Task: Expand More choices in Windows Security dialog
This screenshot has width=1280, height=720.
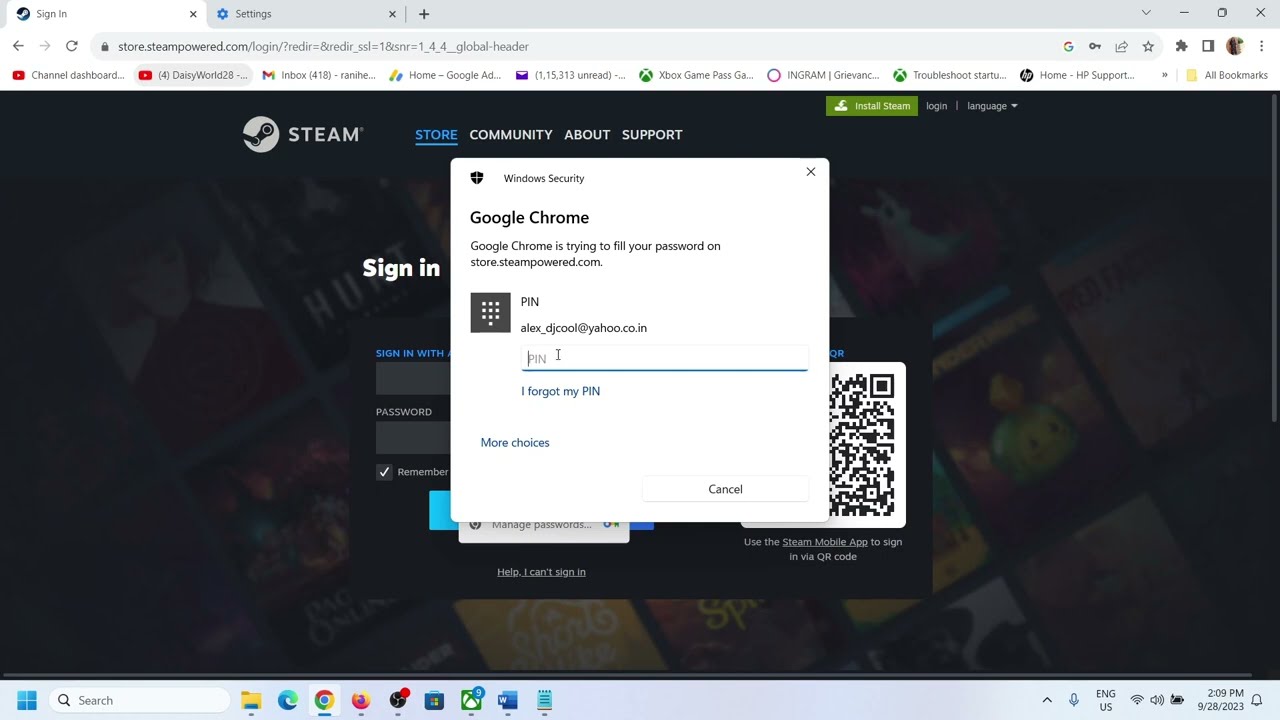Action: pos(515,443)
